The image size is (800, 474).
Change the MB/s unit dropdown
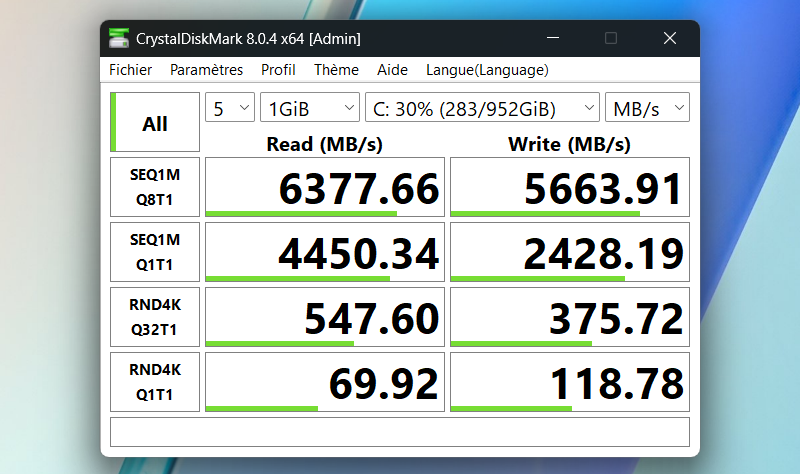pyautogui.click(x=647, y=108)
